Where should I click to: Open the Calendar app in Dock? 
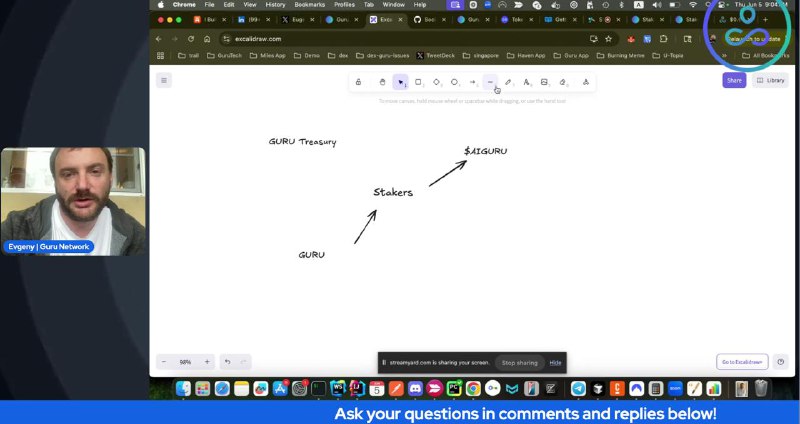coord(377,389)
